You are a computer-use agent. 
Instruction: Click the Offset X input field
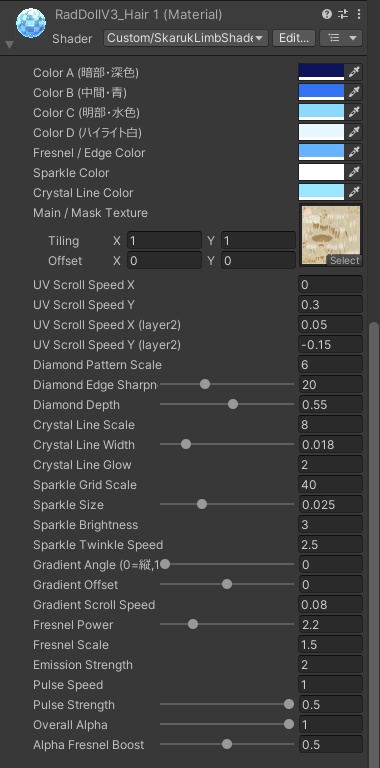164,261
